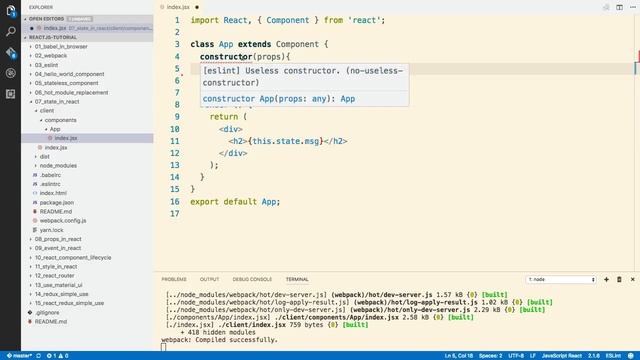Click Spaces: 2 indentation setting

pos(491,356)
